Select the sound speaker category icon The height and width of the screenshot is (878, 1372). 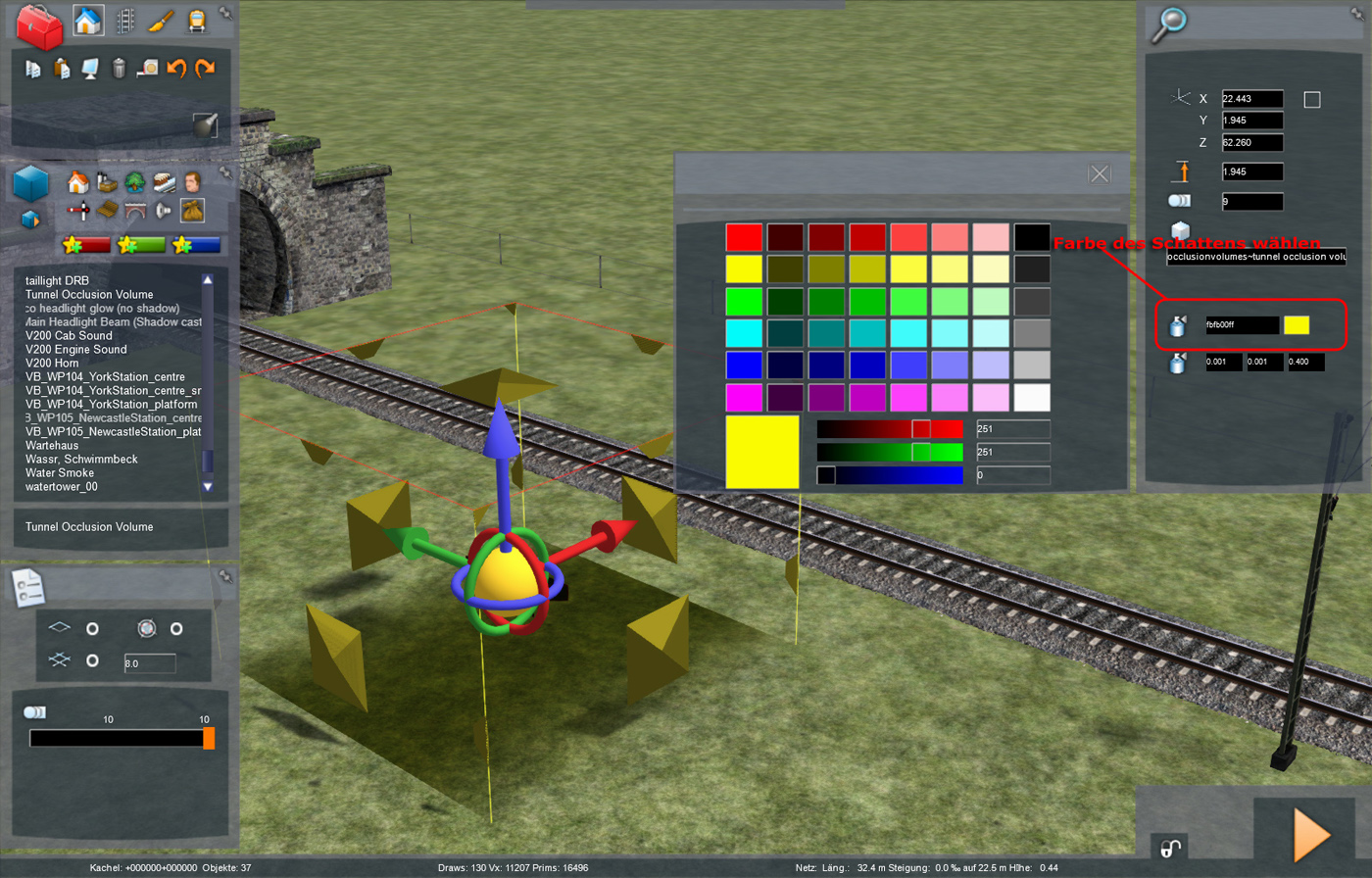click(164, 209)
